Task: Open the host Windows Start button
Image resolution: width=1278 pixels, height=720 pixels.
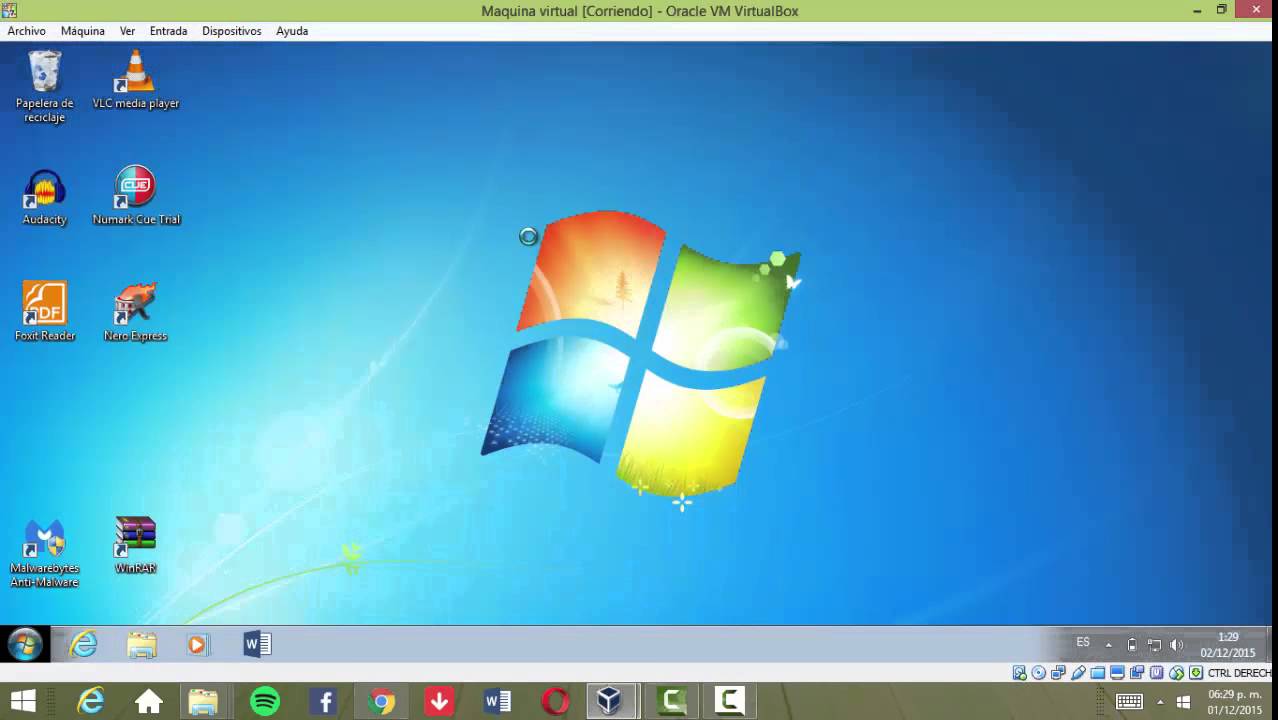Action: [x=23, y=702]
